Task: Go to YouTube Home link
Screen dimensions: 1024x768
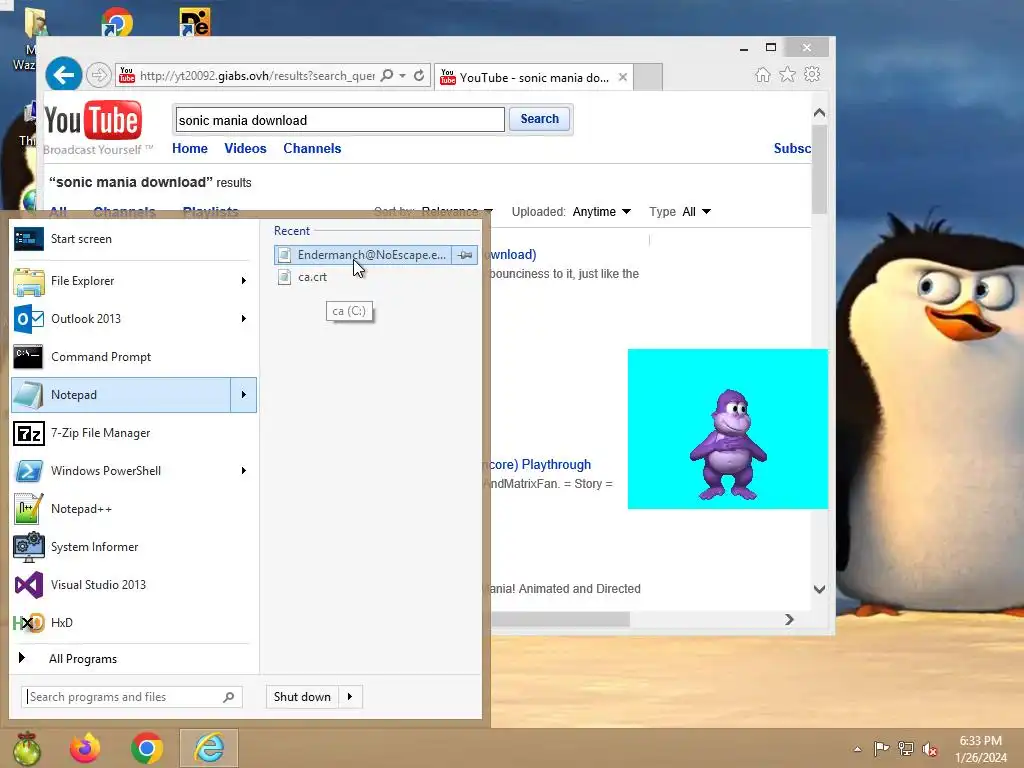Action: click(190, 148)
